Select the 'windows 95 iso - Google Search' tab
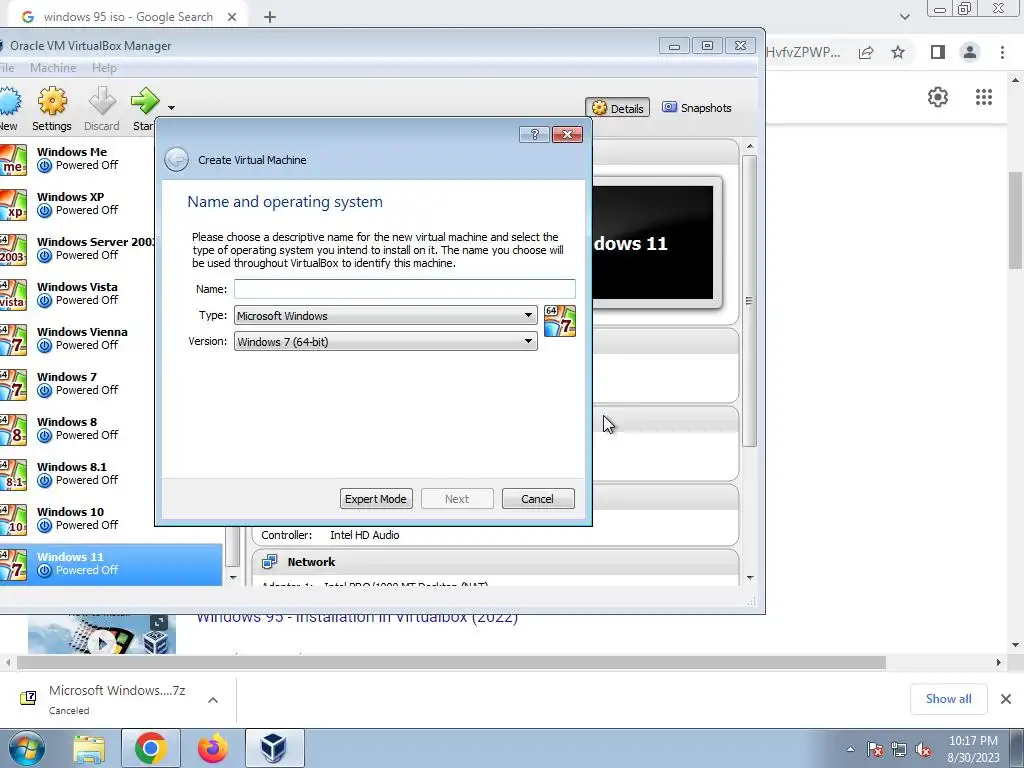The image size is (1024, 768). pos(128,17)
